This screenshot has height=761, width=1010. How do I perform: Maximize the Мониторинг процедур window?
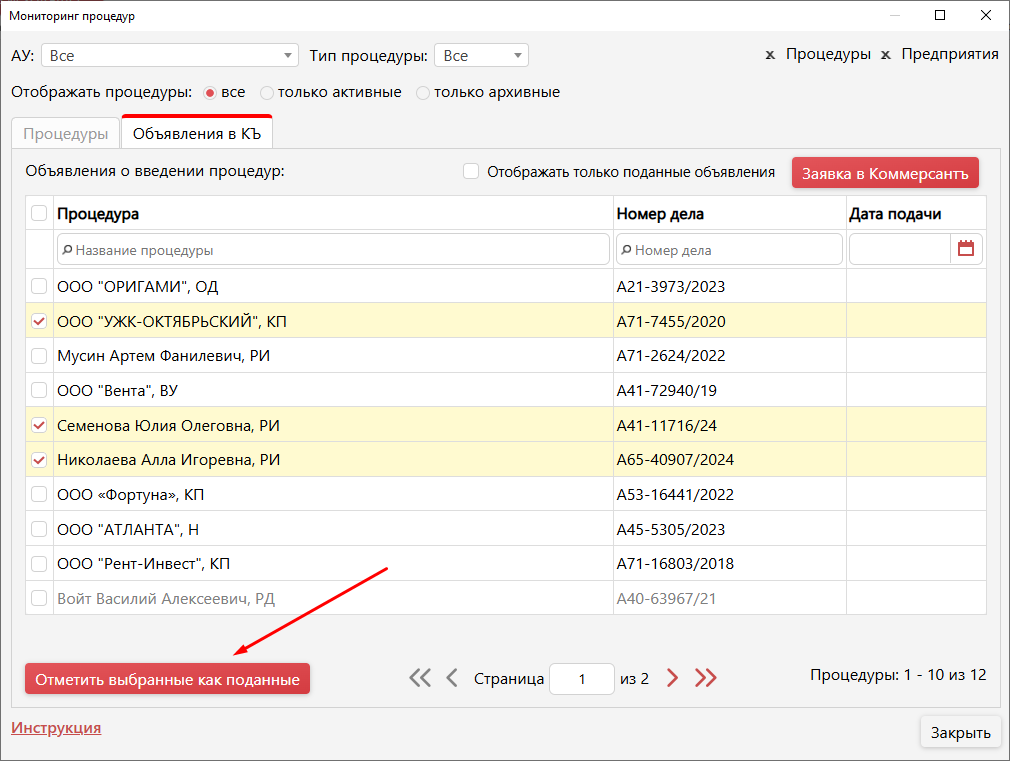940,15
